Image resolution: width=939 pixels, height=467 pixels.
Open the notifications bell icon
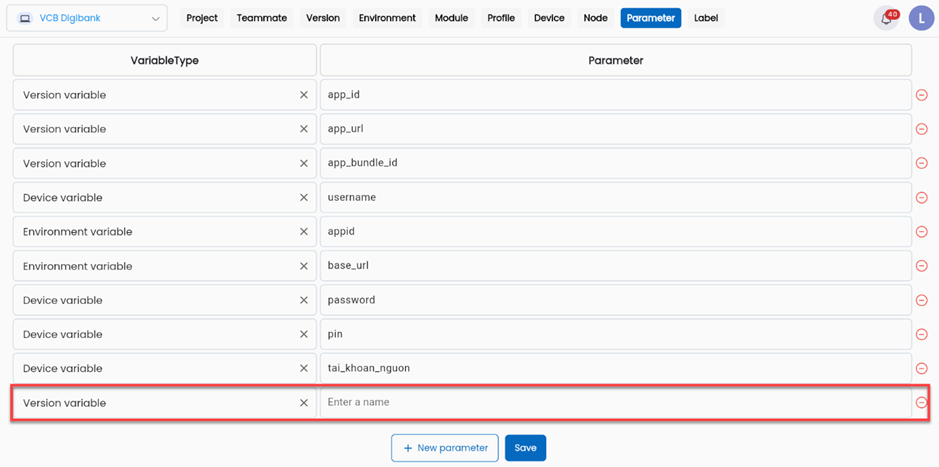885,18
